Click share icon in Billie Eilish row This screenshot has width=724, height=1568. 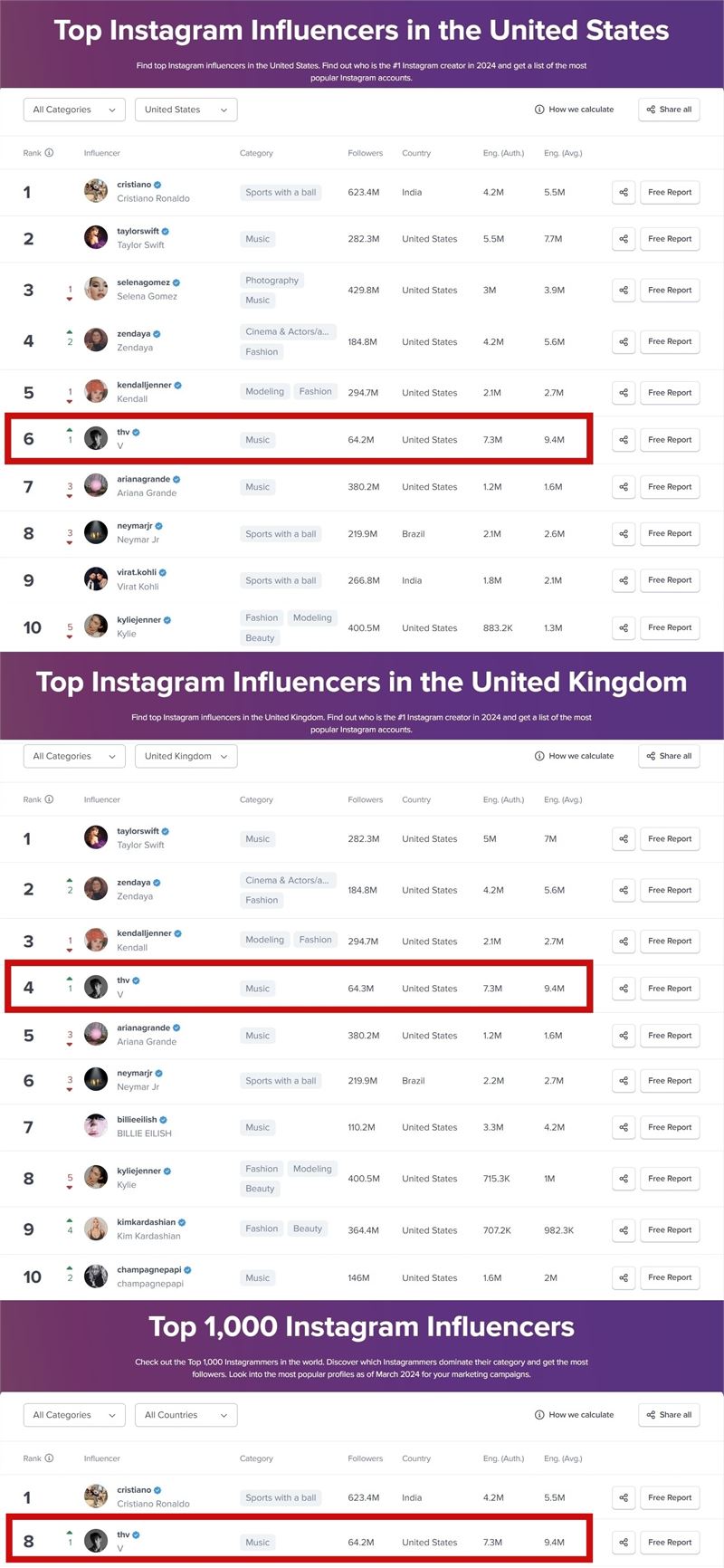pos(624,1127)
